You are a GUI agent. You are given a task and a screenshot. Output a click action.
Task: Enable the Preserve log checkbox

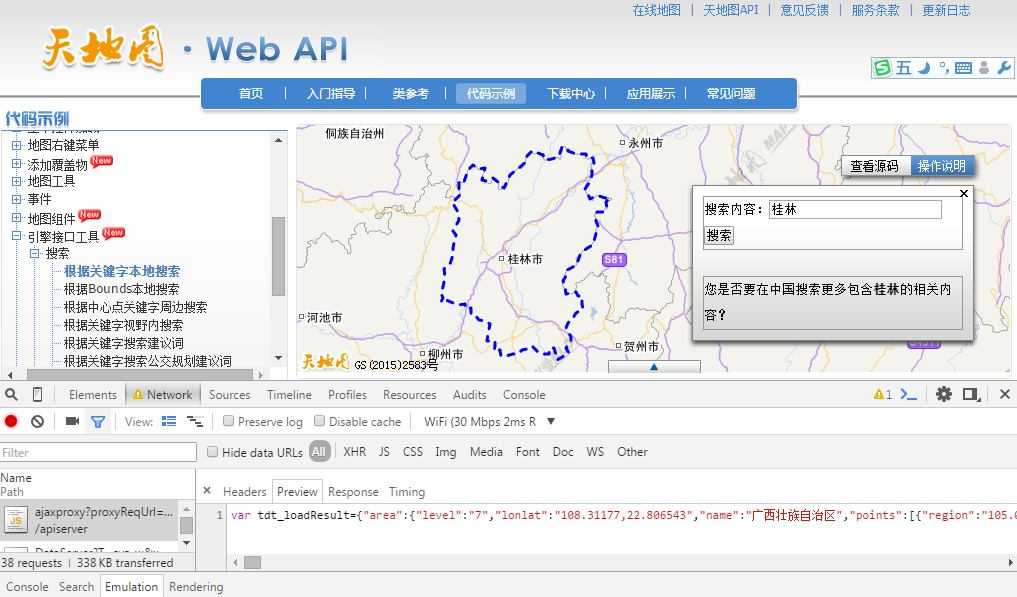tap(228, 421)
